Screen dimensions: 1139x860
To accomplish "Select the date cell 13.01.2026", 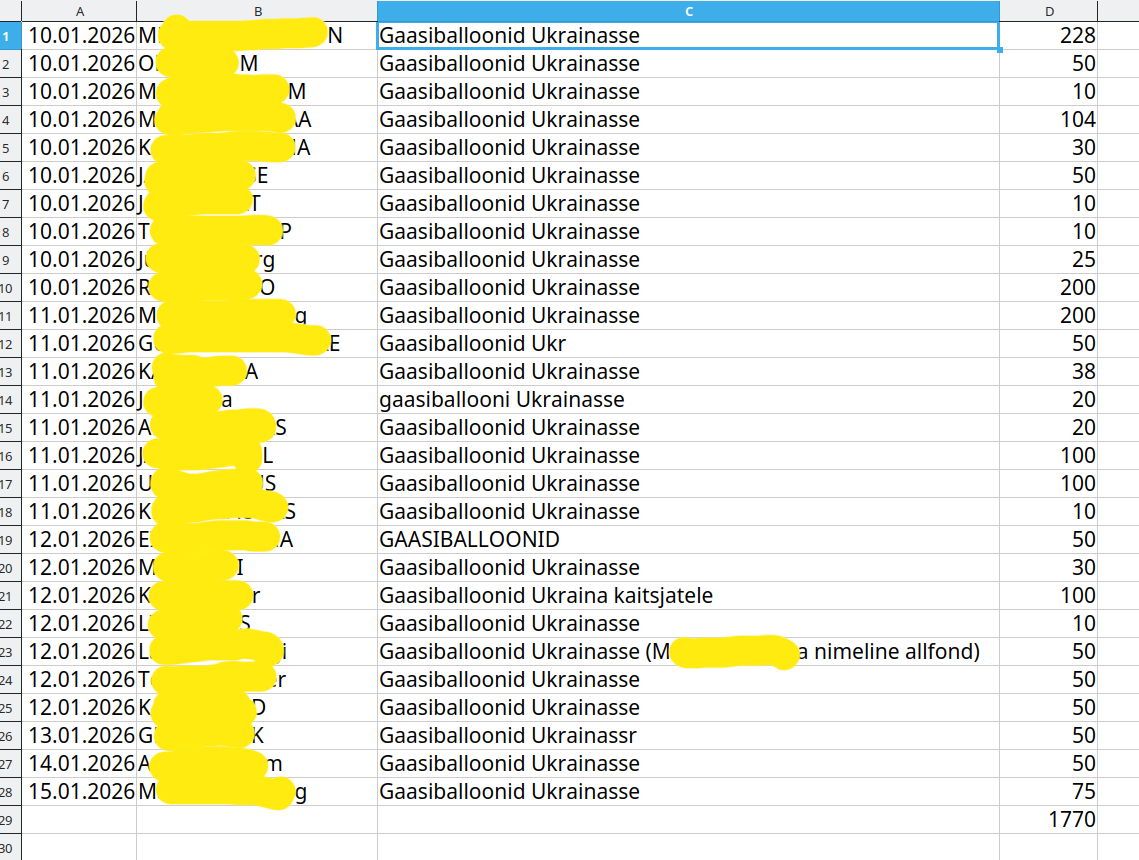I will click(x=80, y=736).
